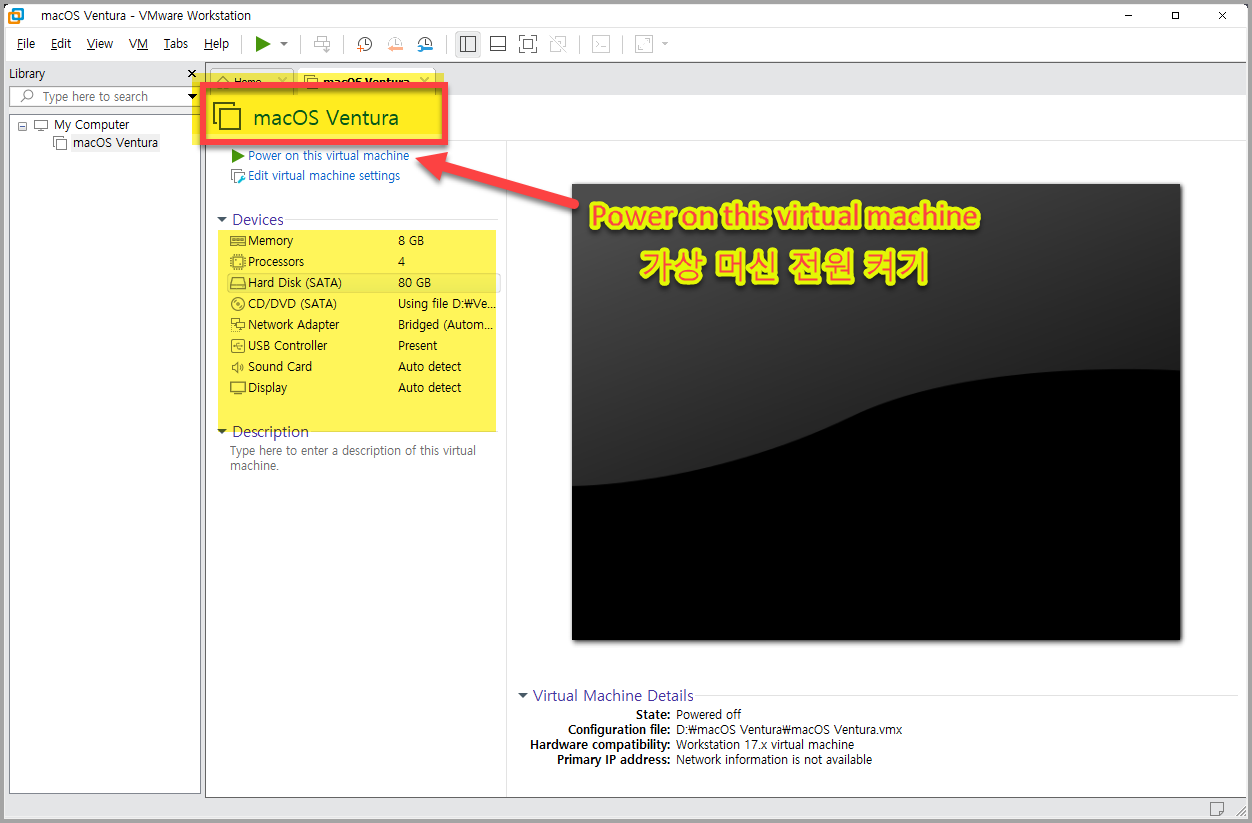Viewport: 1252px width, 823px height.
Task: Switch to the Home tab
Action: [247, 81]
